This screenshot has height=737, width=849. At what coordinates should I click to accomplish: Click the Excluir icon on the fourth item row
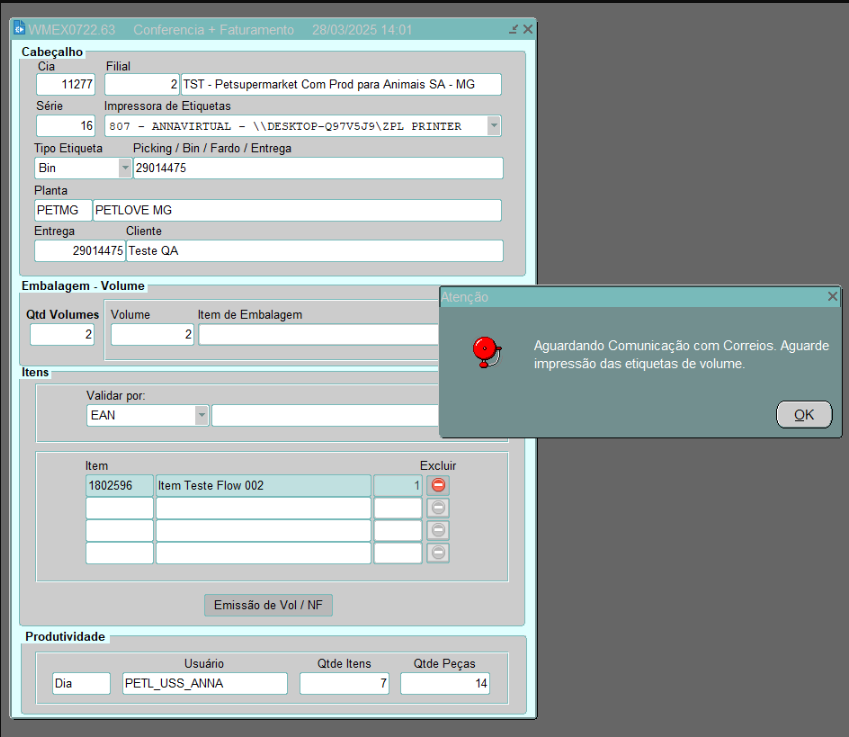(438, 553)
